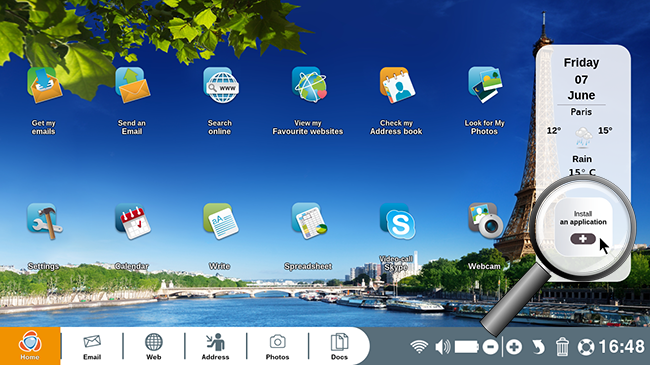Open the Webcam icon
Screen dimensions: 650x365
click(485, 220)
